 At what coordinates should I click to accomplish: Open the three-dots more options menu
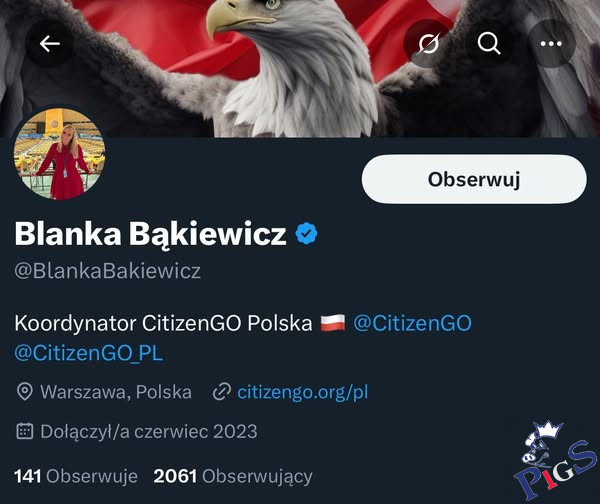click(x=551, y=44)
